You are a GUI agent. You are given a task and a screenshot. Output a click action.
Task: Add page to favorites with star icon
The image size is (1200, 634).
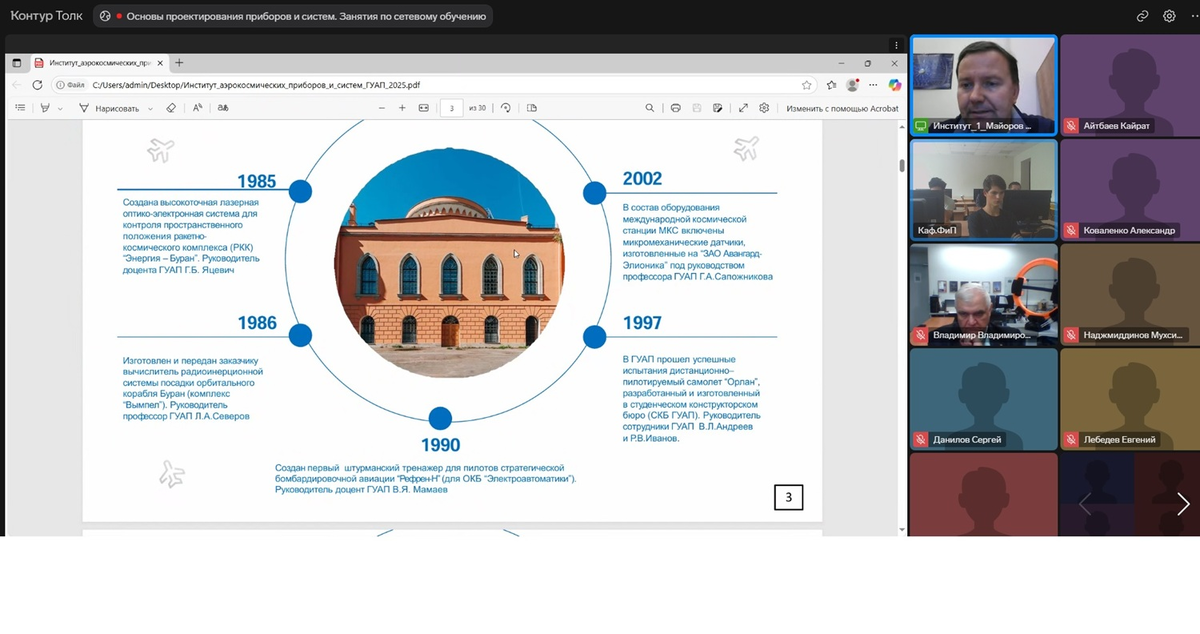click(806, 85)
